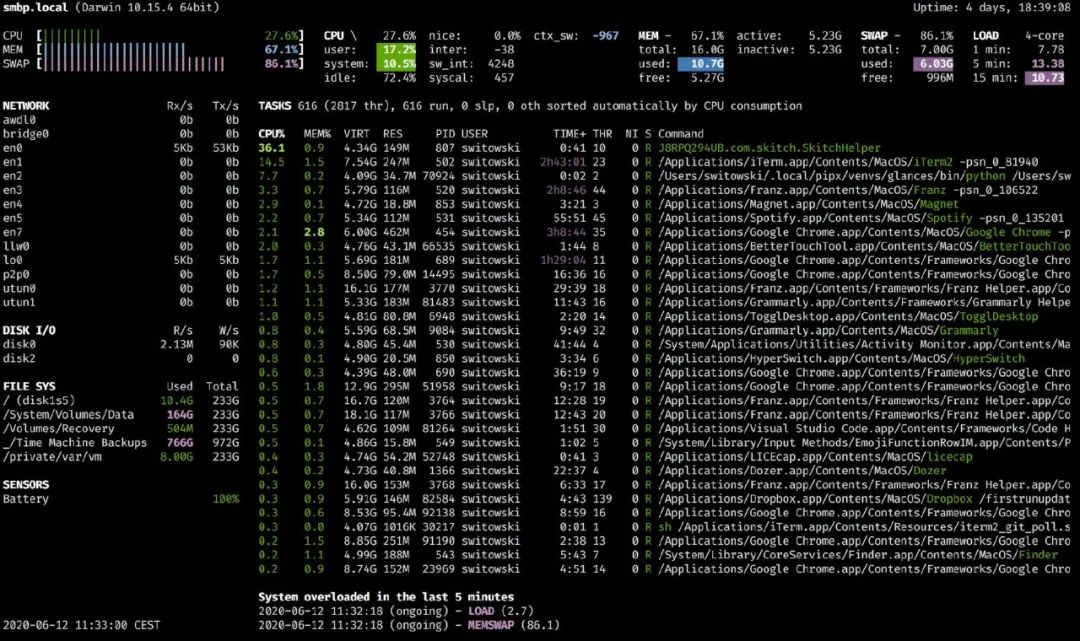Click the smbp.local hostname
The image size is (1080, 641).
pyautogui.click(x=35, y=8)
